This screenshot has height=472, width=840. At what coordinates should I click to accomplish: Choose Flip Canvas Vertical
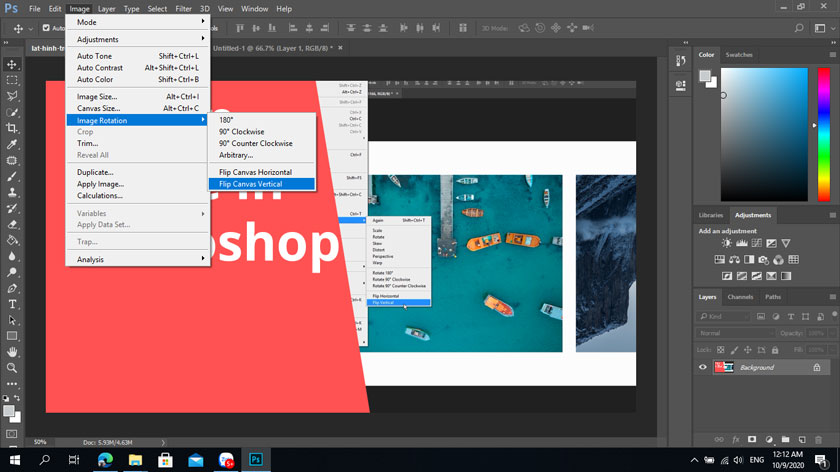coord(261,184)
